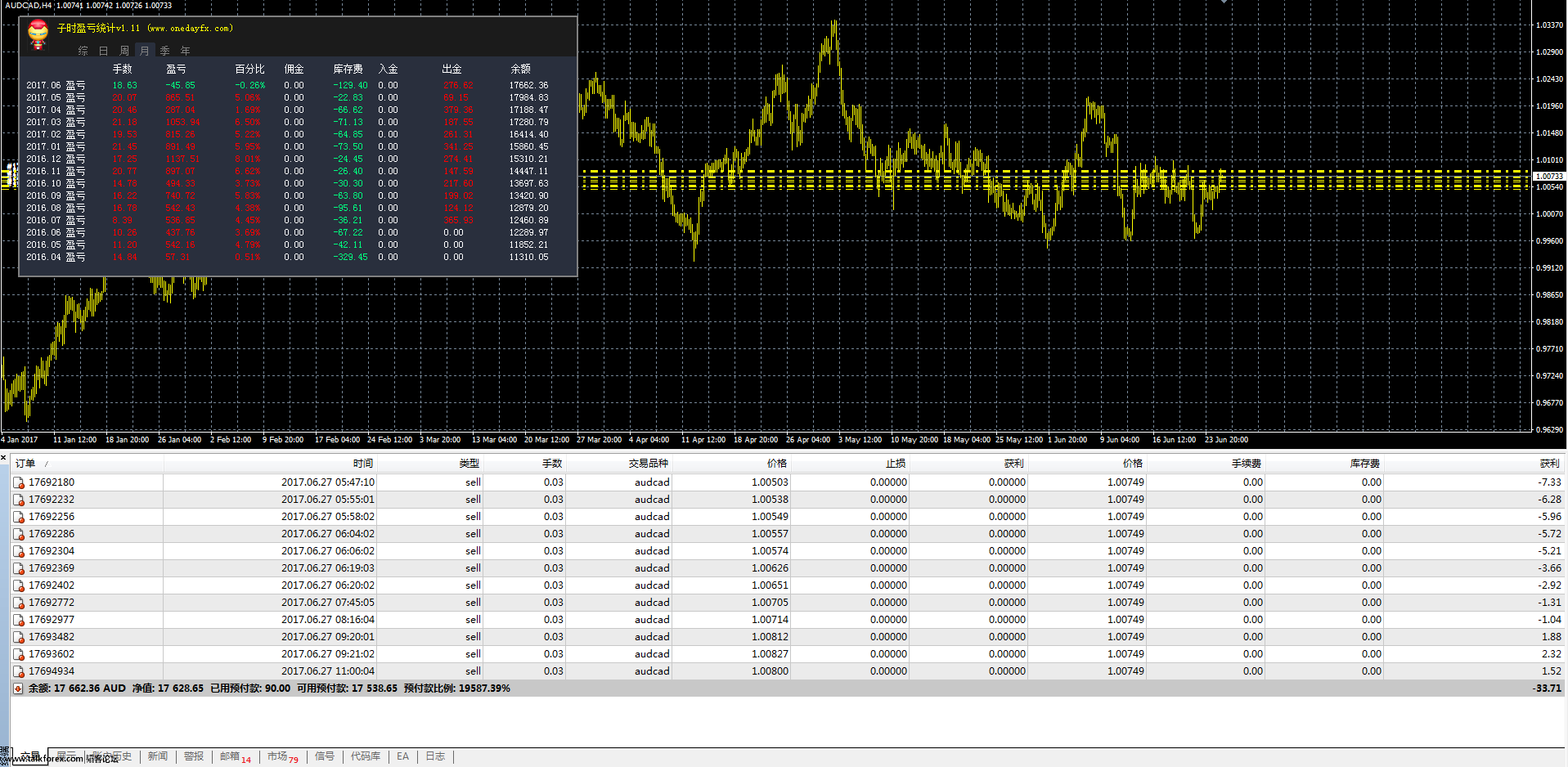Viewport: 1568px width, 767px height.
Task: Click the order icon for ticket 17692256
Action: coord(19,517)
